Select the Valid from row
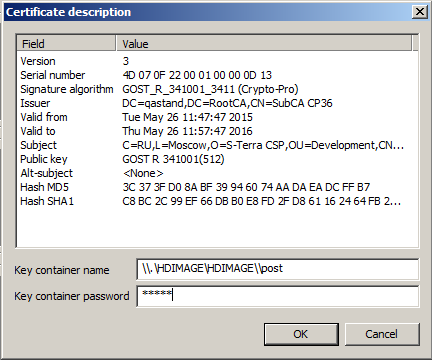This screenshot has height=360, width=432. click(217, 117)
